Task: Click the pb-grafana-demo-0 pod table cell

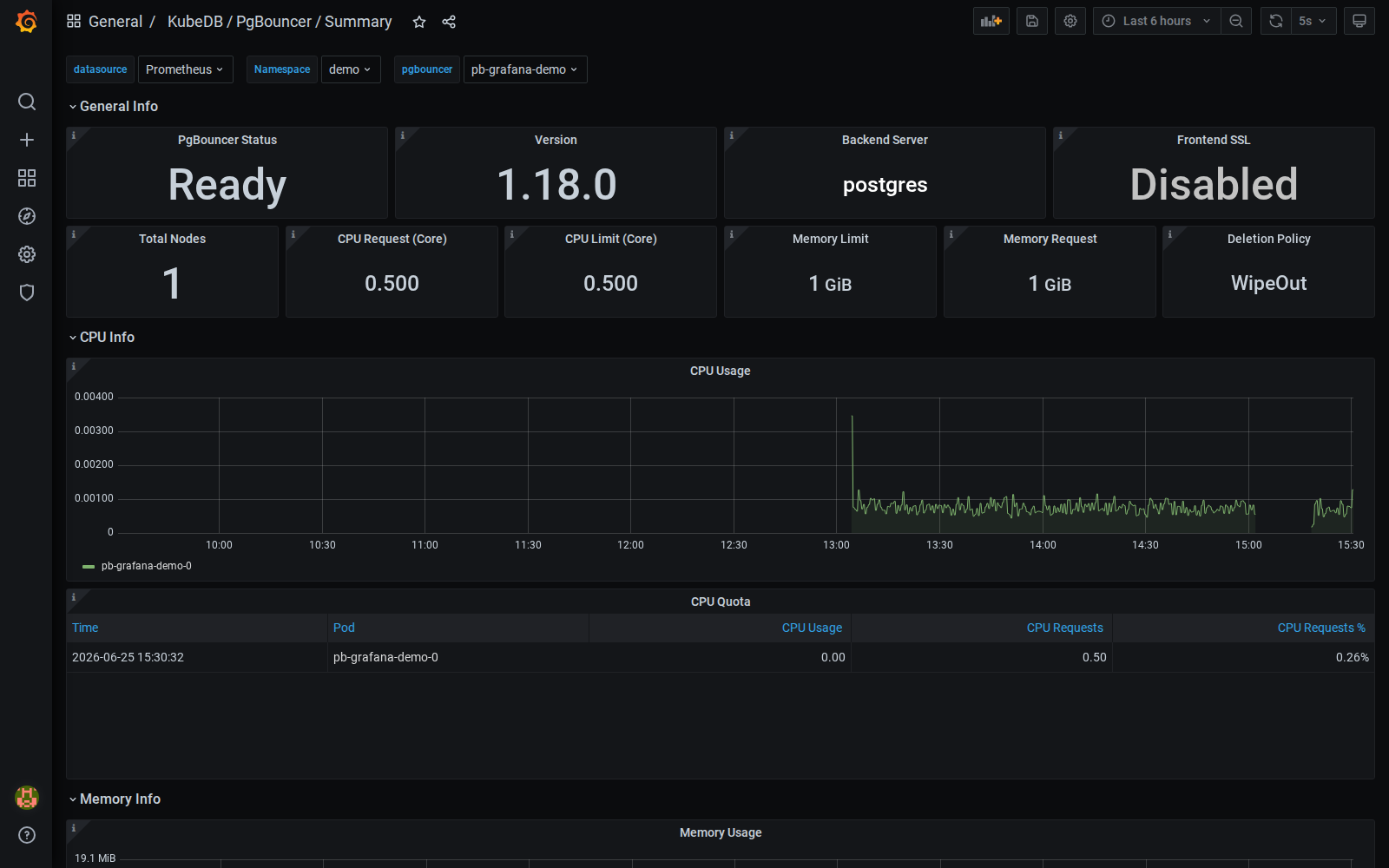Action: click(458, 657)
